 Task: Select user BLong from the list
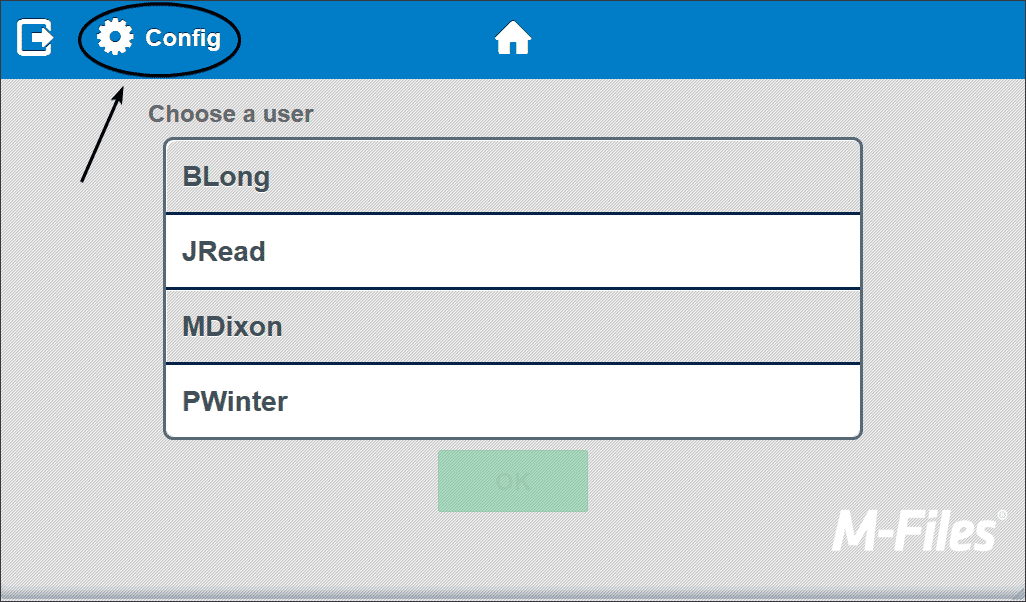pyautogui.click(x=512, y=177)
